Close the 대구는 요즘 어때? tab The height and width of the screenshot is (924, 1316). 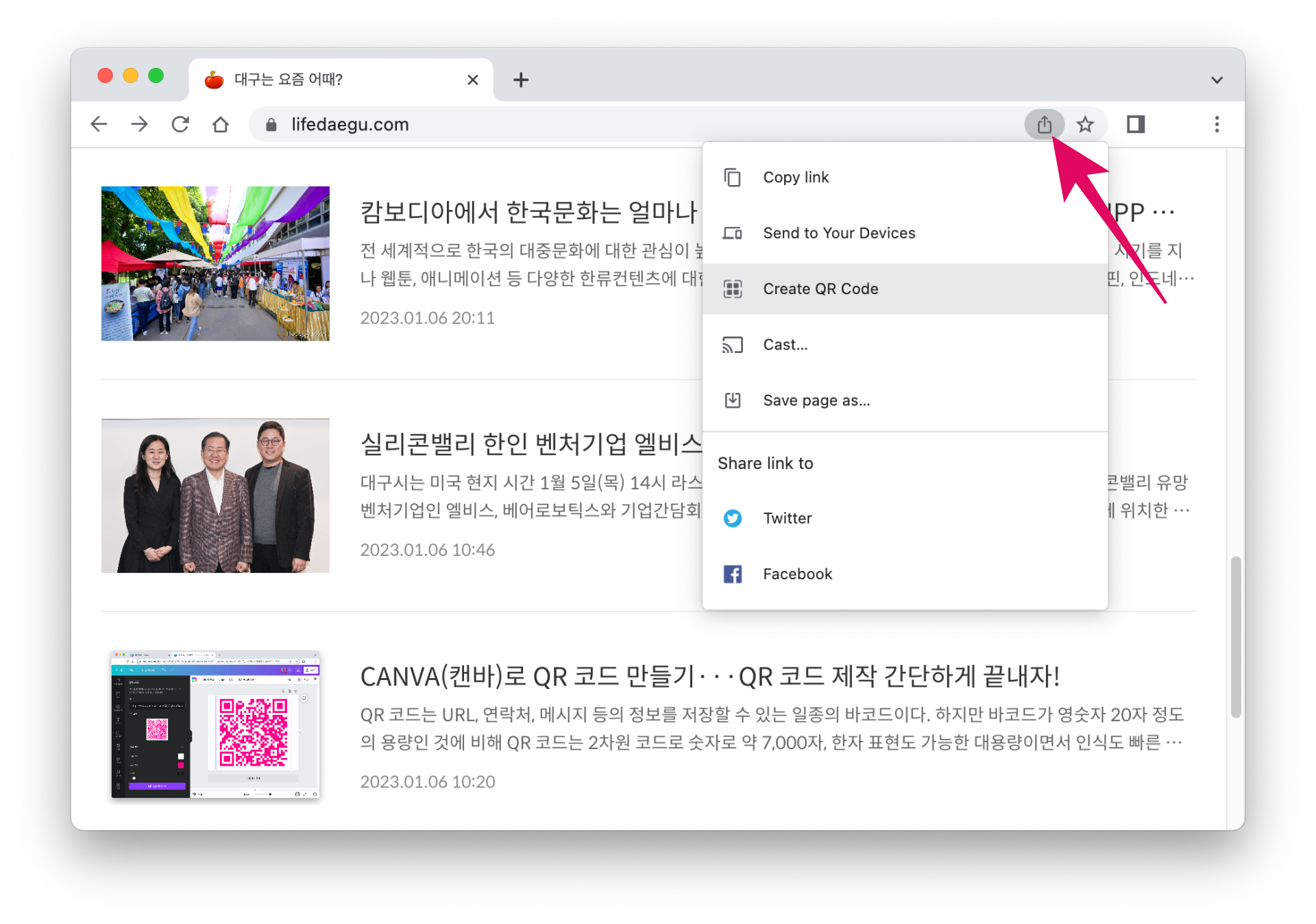point(472,80)
